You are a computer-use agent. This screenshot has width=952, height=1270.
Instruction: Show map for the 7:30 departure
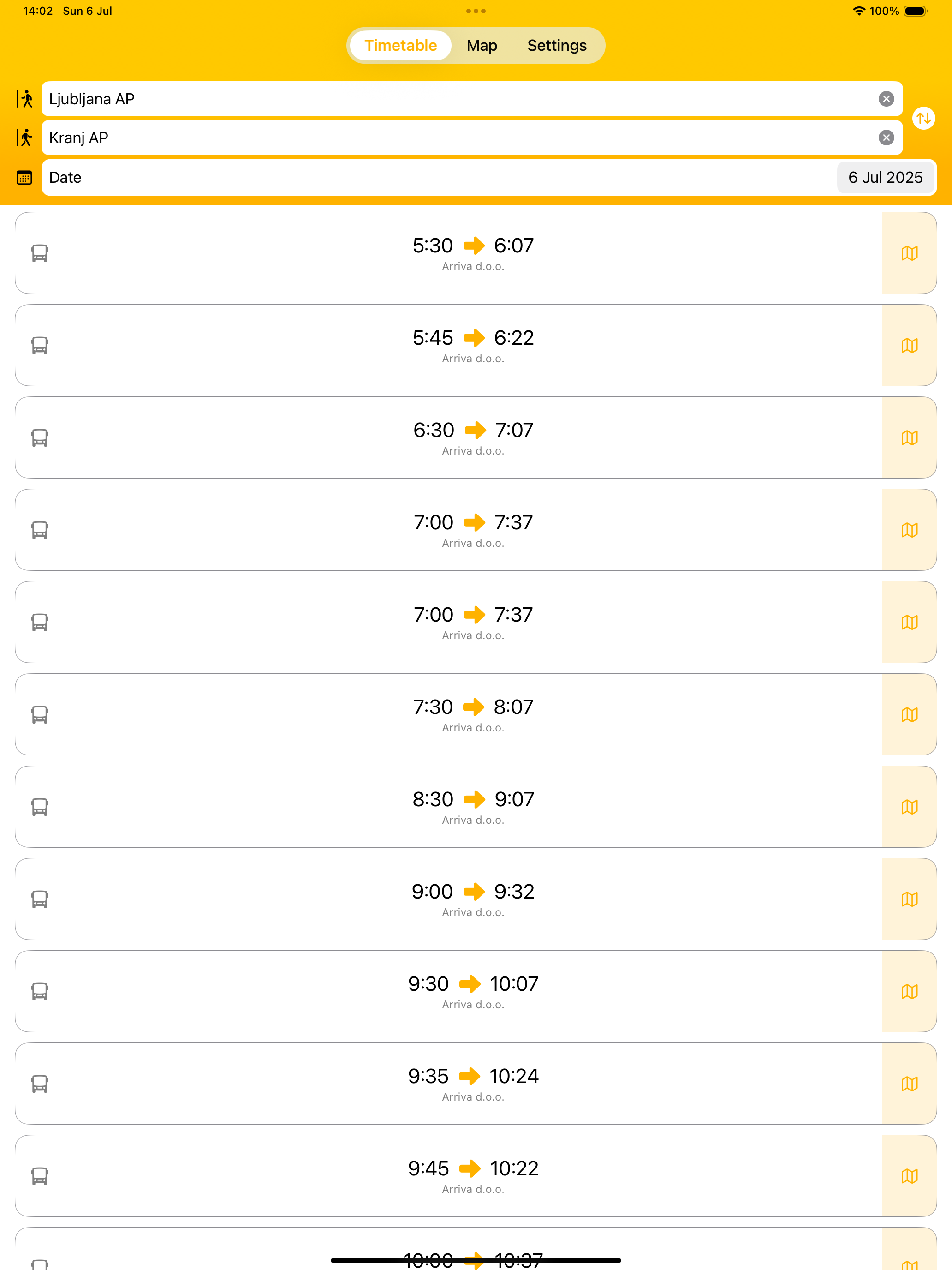(909, 714)
